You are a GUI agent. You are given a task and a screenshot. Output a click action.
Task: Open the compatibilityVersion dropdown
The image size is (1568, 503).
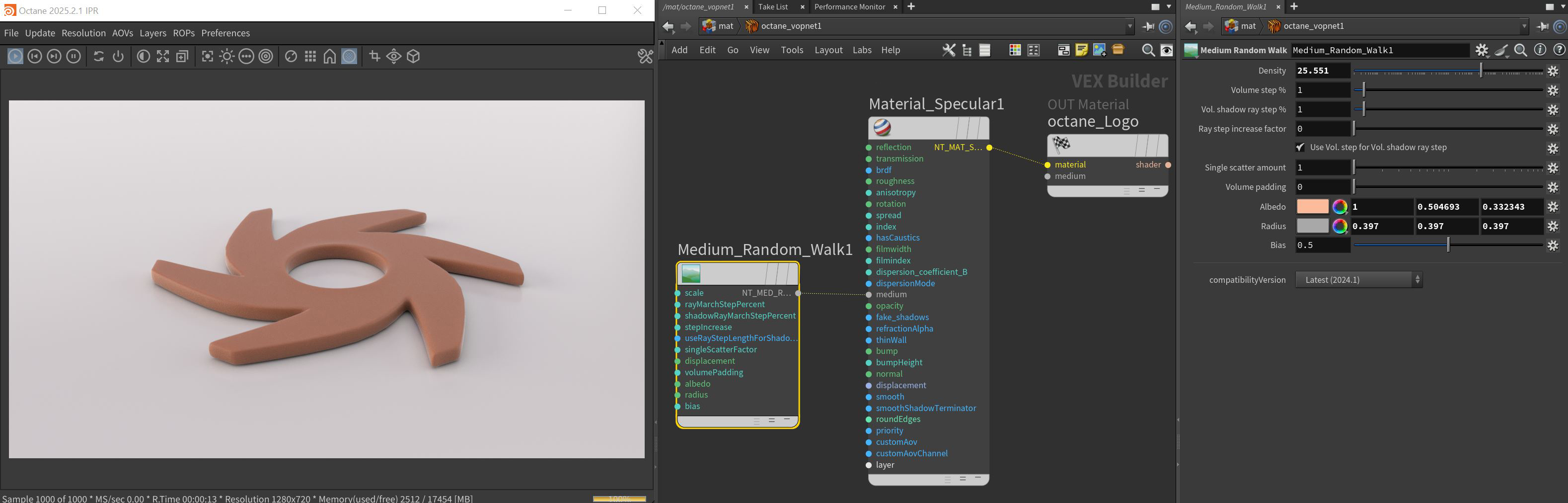1358,280
